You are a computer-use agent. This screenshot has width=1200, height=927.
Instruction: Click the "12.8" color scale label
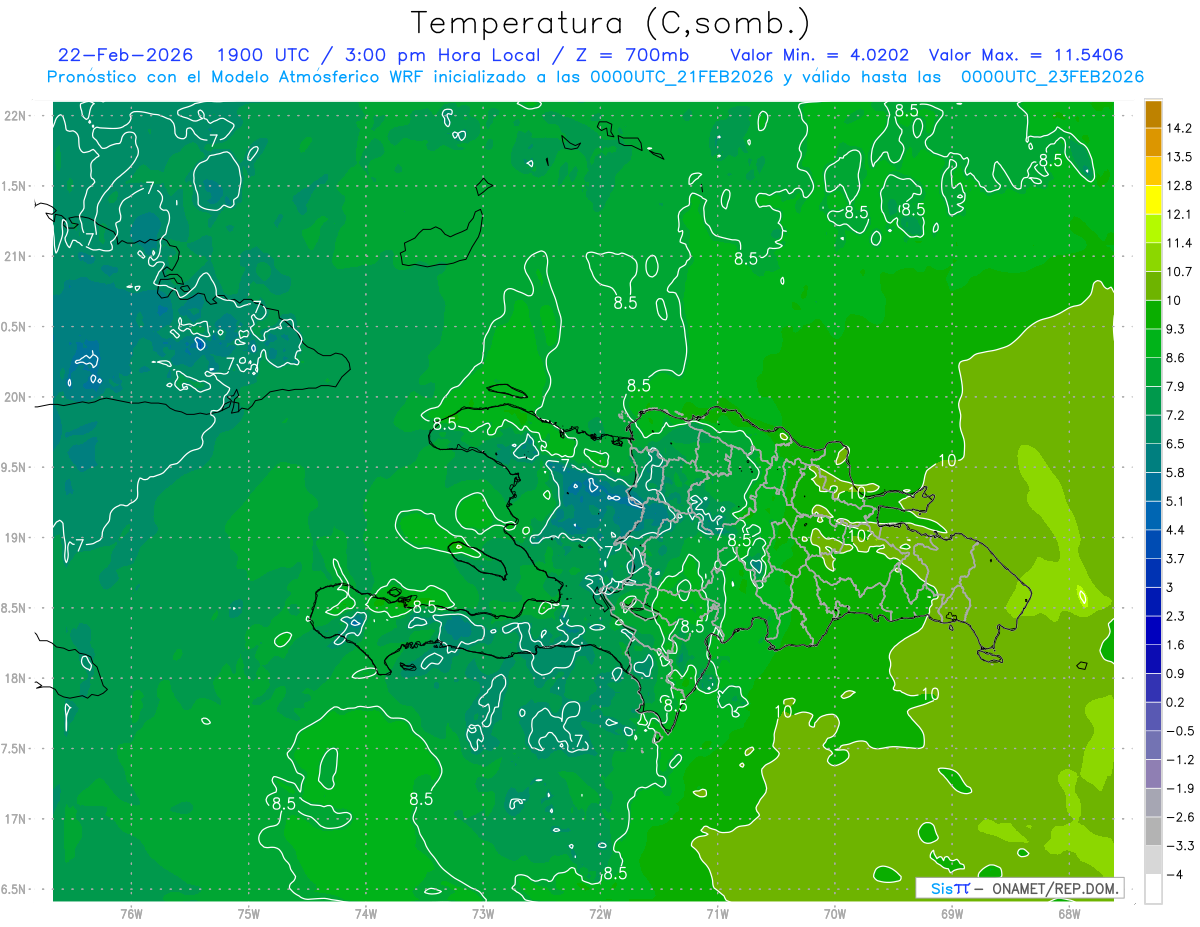click(1179, 186)
